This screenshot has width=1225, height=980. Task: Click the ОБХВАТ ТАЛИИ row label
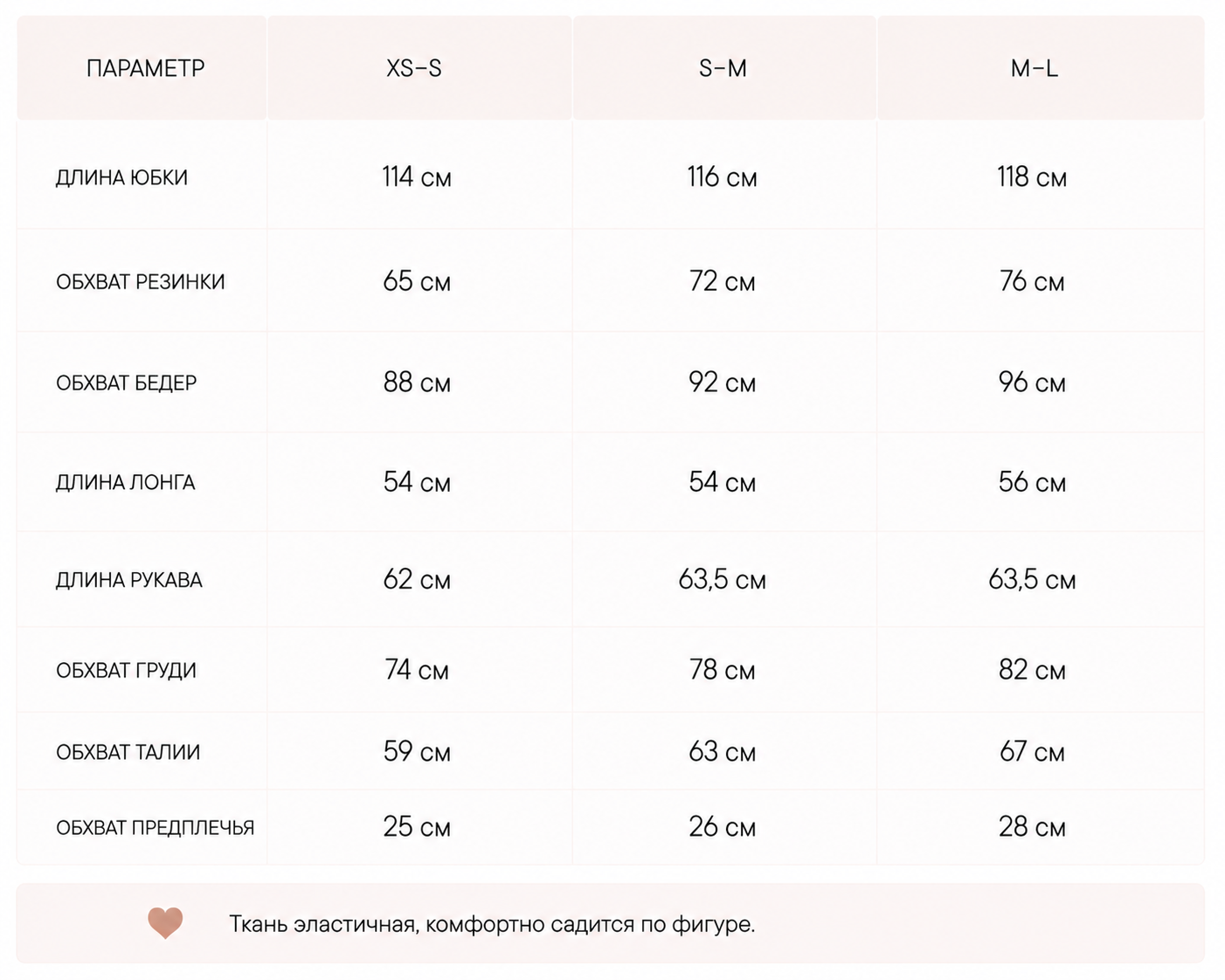pos(128,752)
